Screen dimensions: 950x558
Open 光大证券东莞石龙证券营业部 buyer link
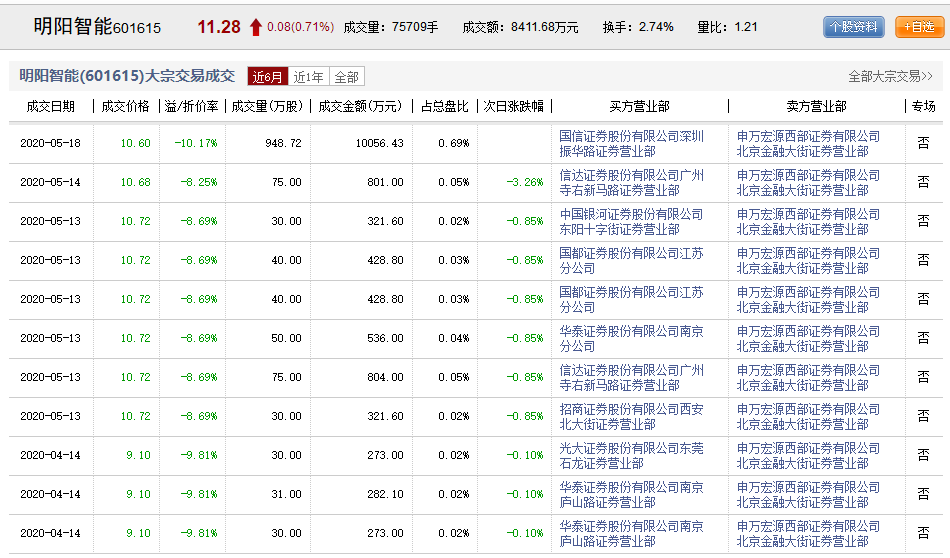631,456
